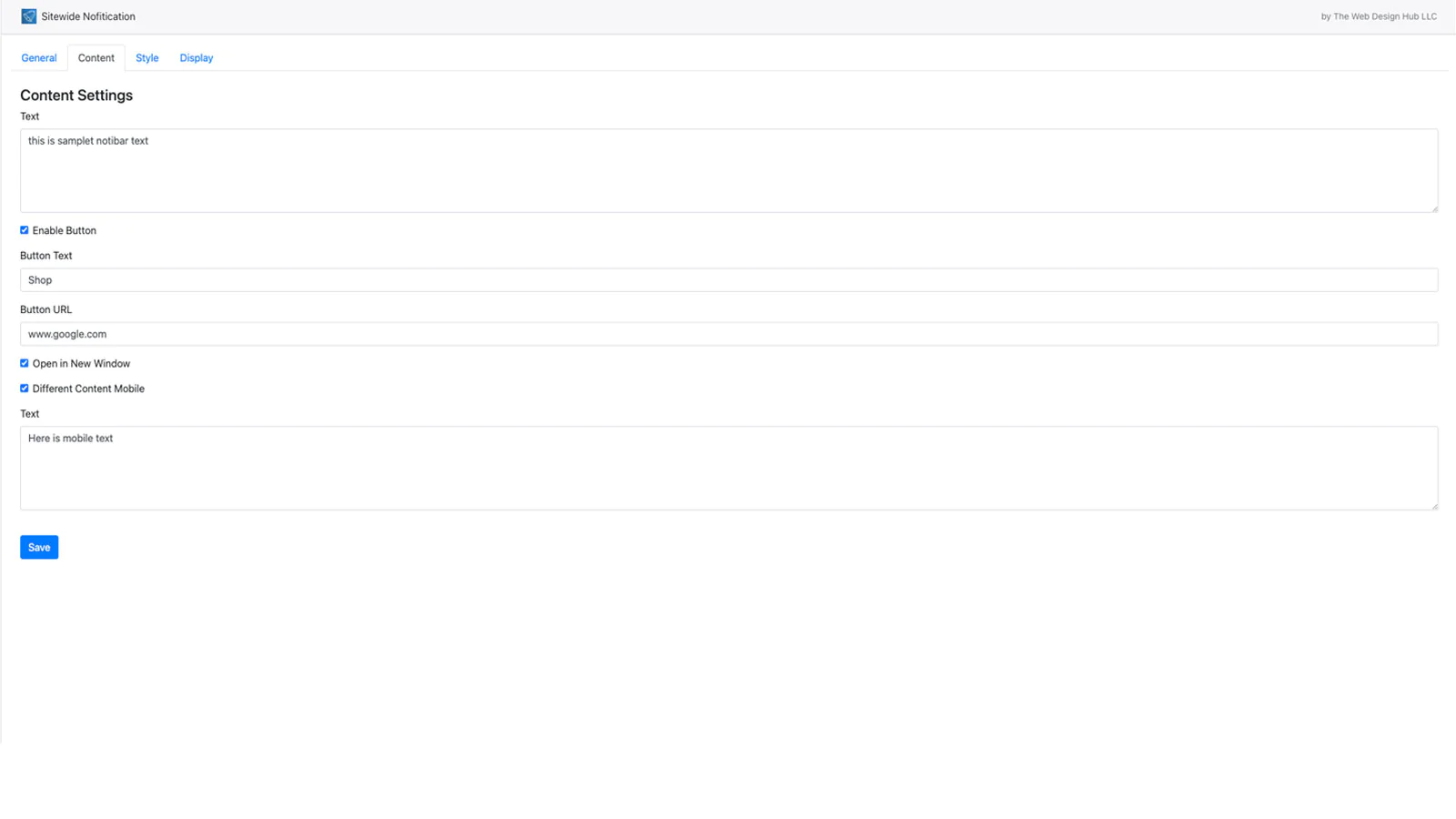Save the content settings
1456x819 pixels.
click(39, 547)
